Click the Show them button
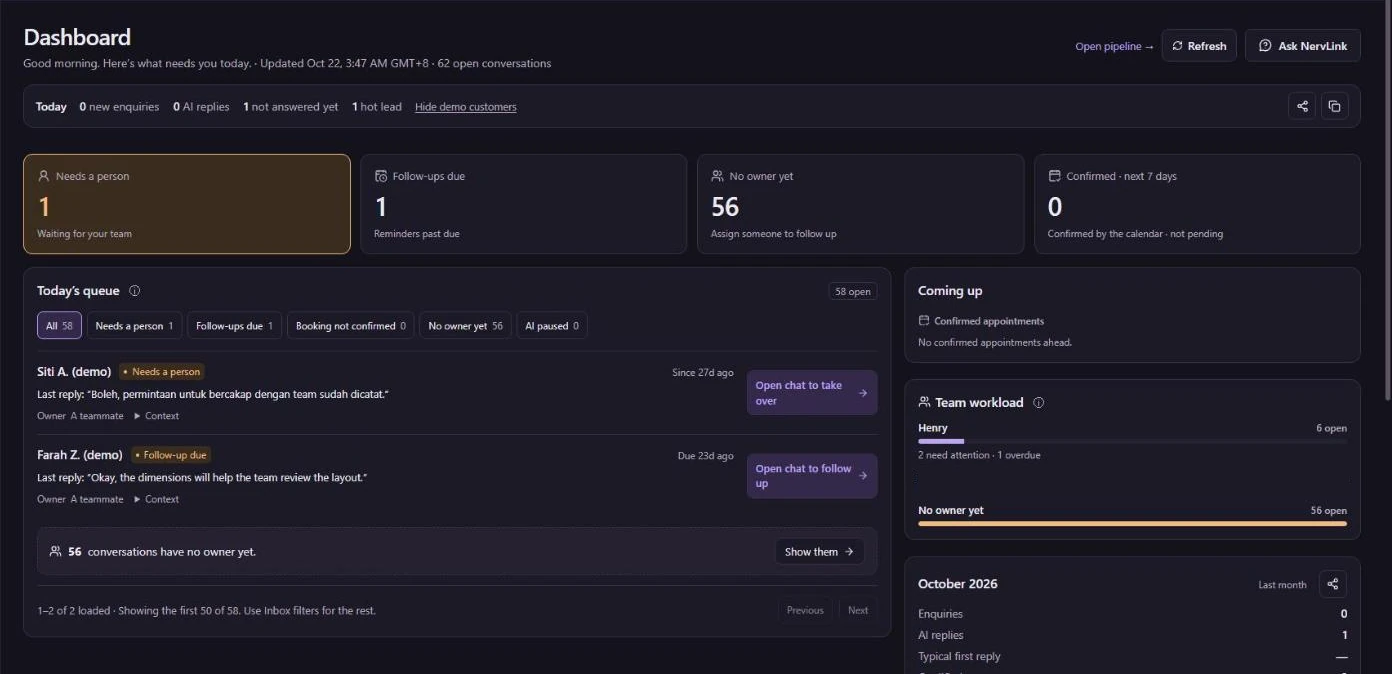 [x=819, y=551]
